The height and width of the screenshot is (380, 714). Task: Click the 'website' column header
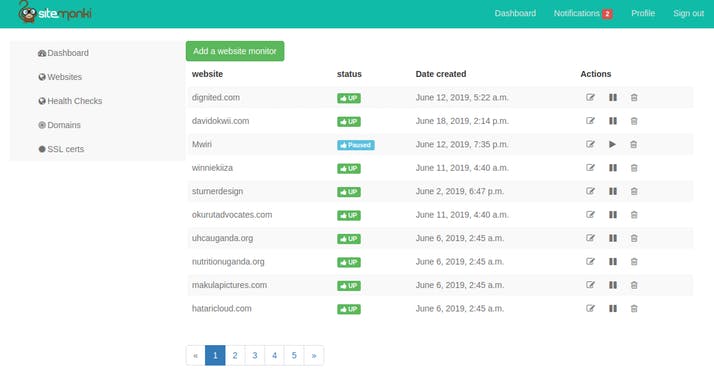207,74
